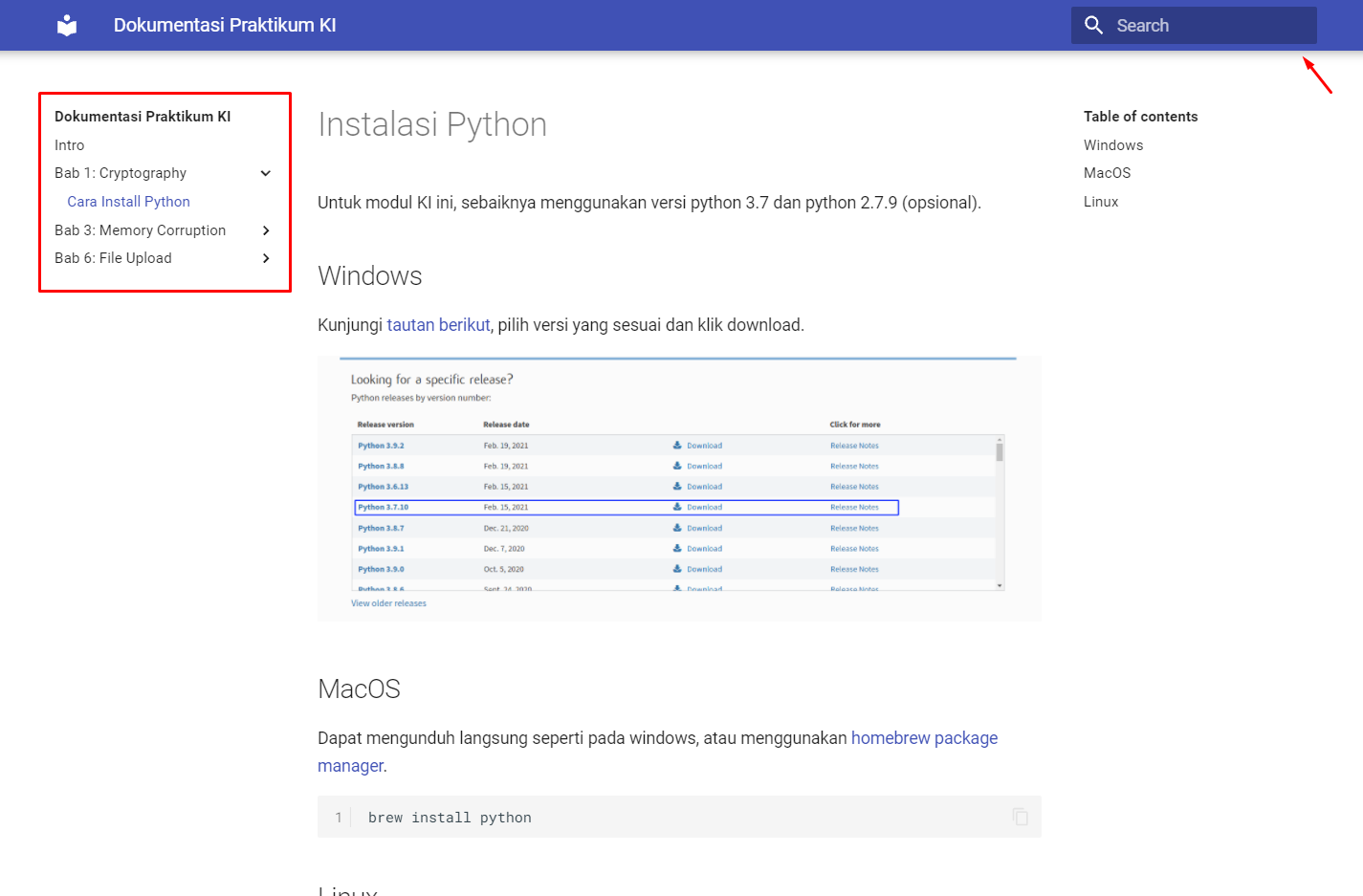Collapse the Bab 1: Cryptography chevron
Image resolution: width=1363 pixels, height=896 pixels.
(x=266, y=173)
